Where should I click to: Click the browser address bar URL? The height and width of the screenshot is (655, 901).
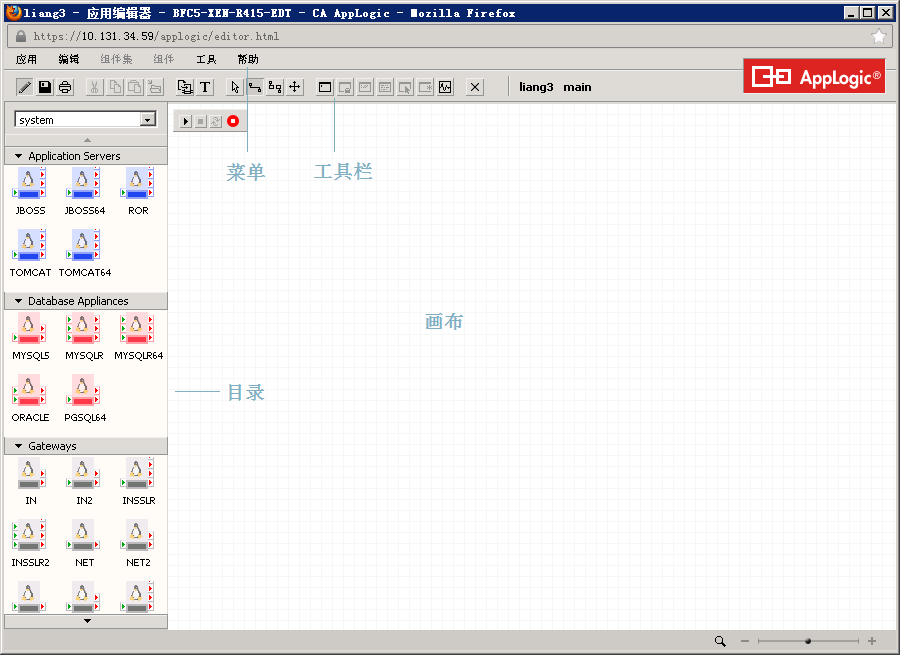pos(156,36)
